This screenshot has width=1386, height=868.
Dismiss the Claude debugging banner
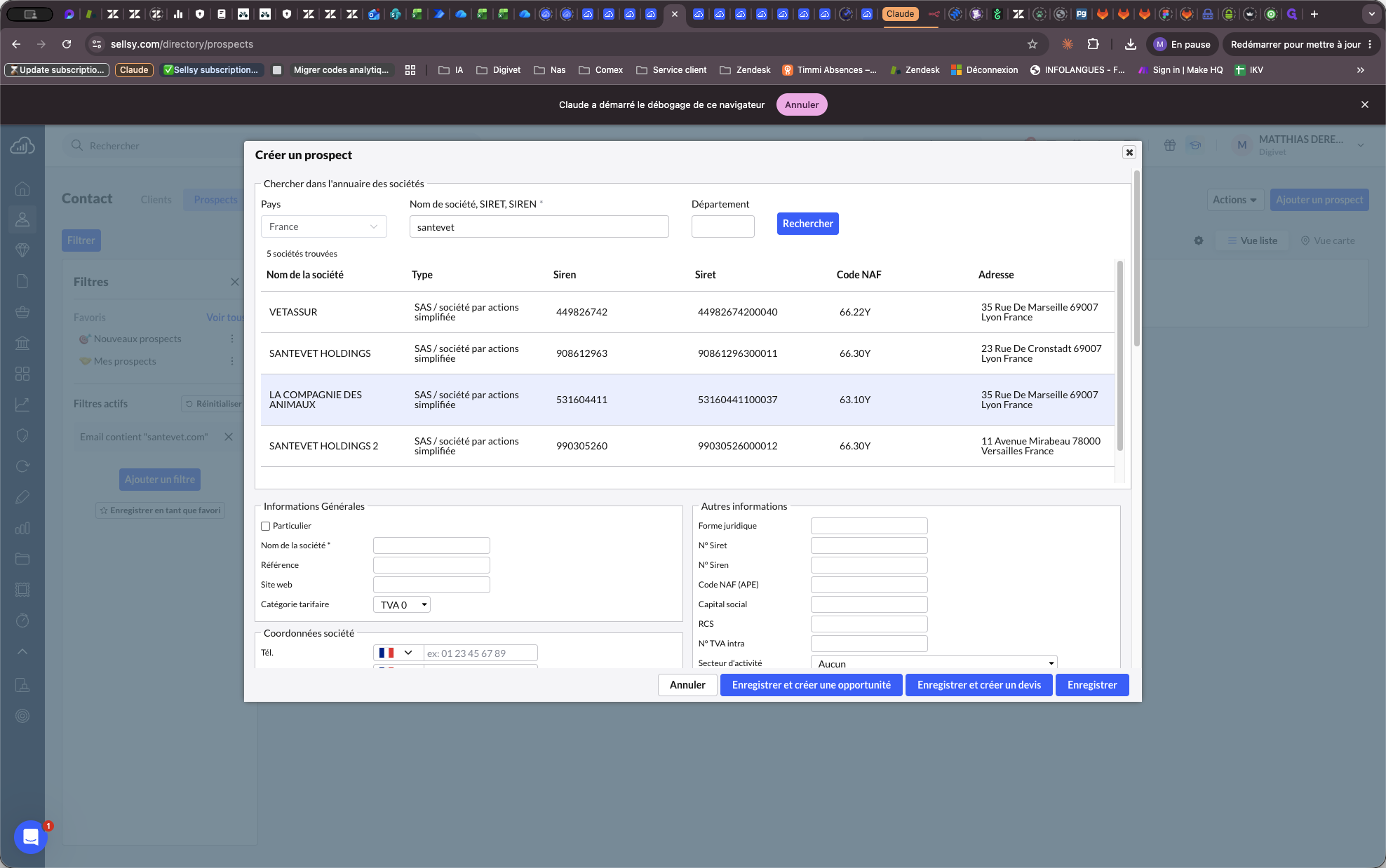coord(1365,104)
